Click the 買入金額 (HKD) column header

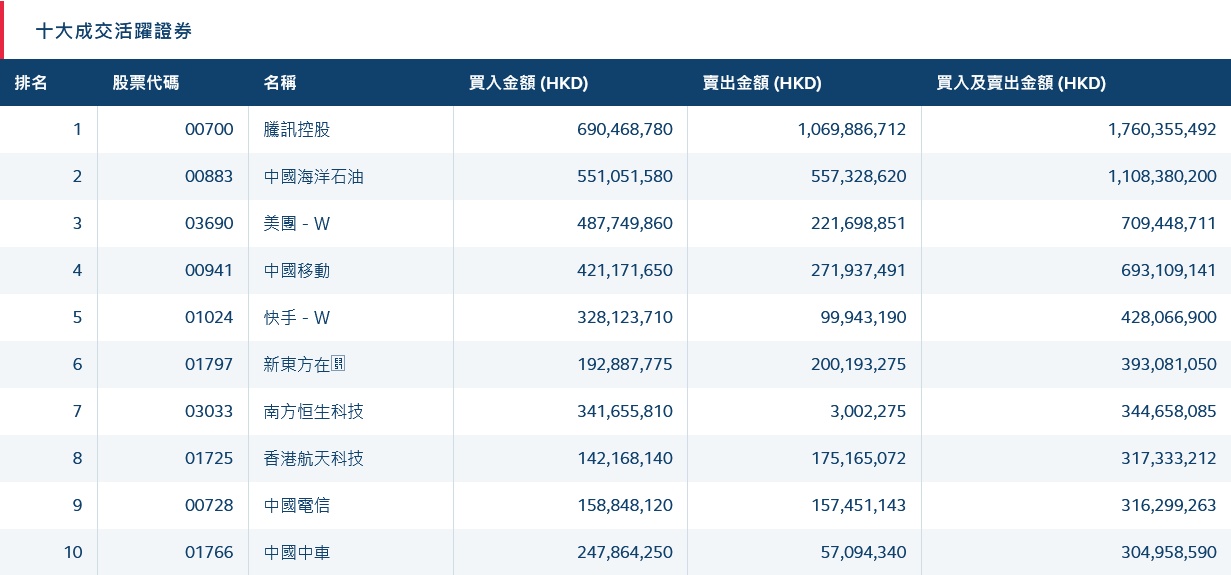[x=528, y=83]
